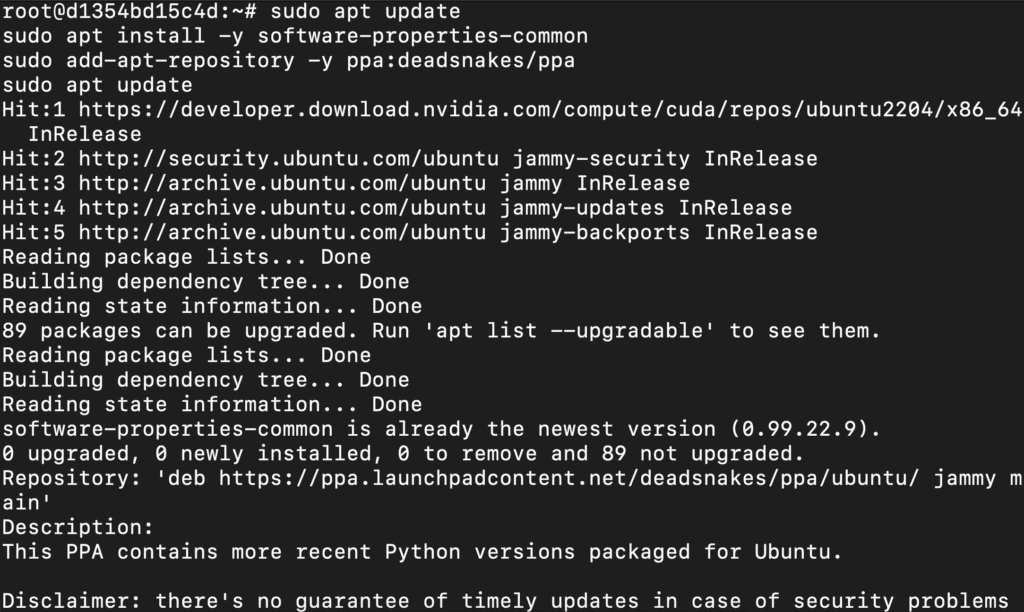Click the 'sudo apt install -y' command line
This screenshot has width=1024, height=612.
(x=295, y=36)
